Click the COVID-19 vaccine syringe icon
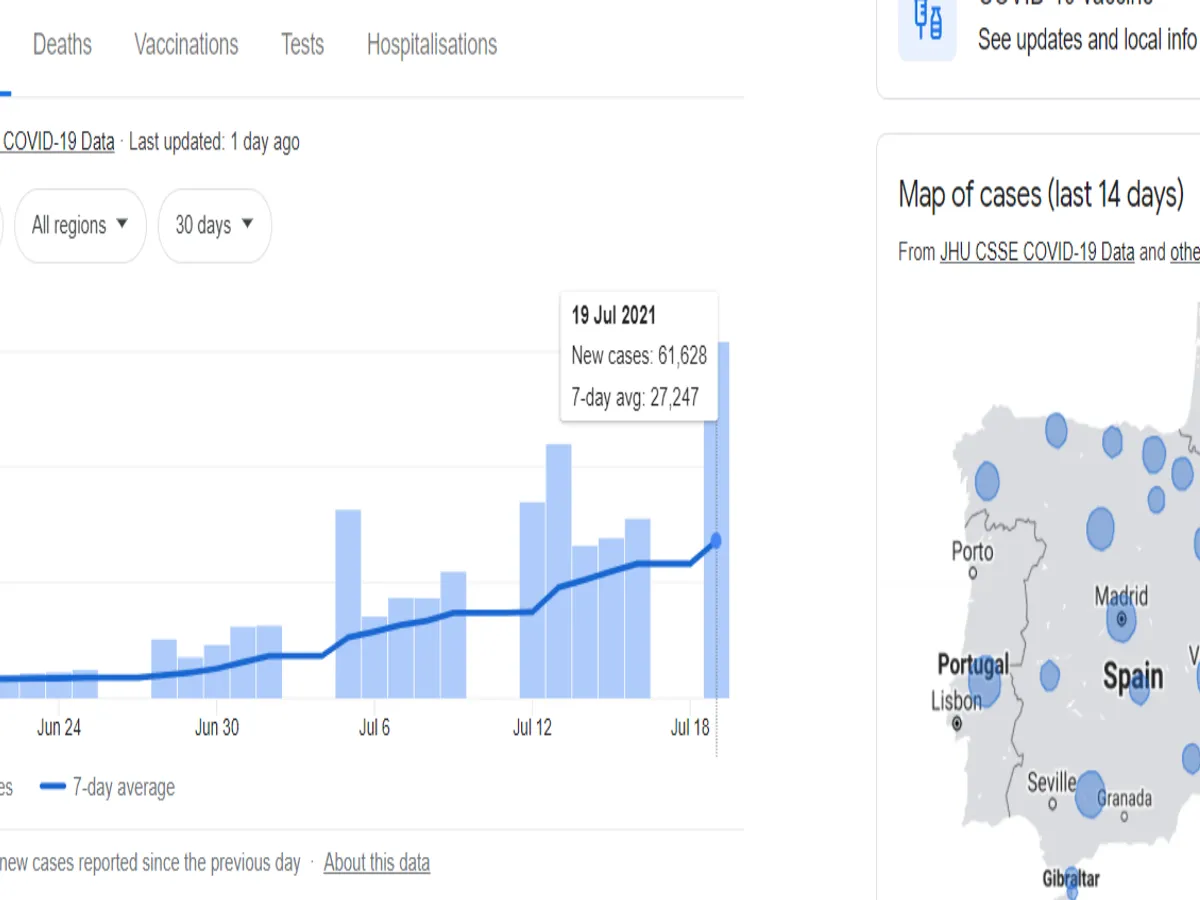 (x=928, y=22)
